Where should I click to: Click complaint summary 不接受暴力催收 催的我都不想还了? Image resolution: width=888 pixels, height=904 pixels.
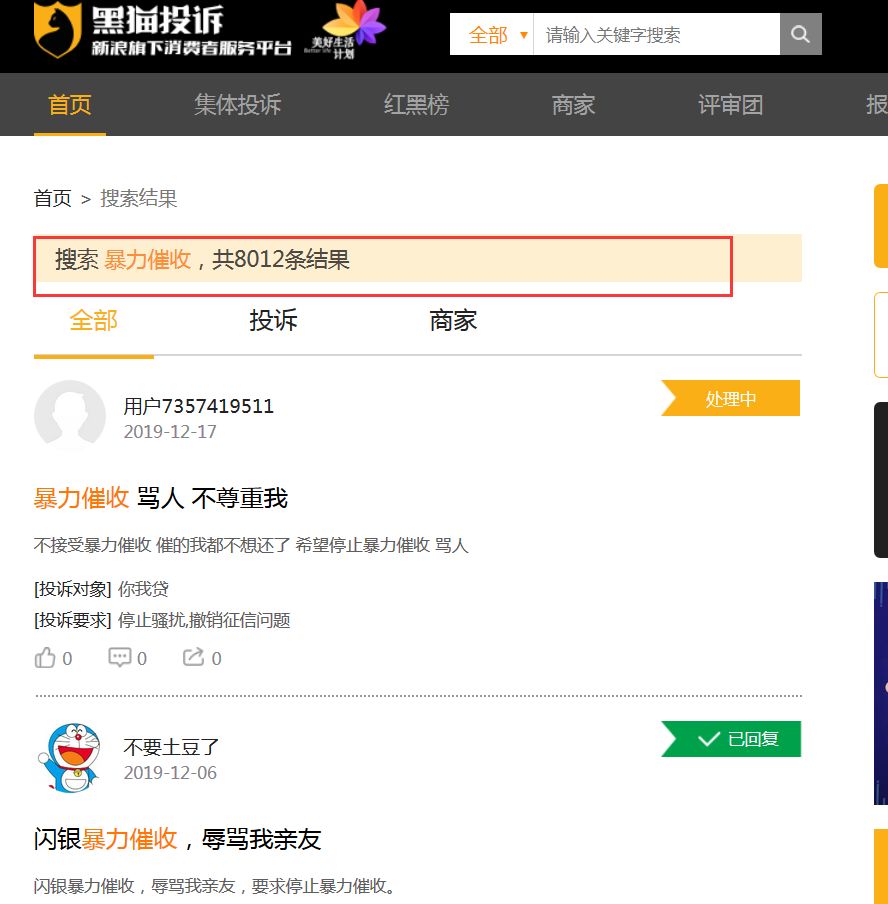click(251, 545)
